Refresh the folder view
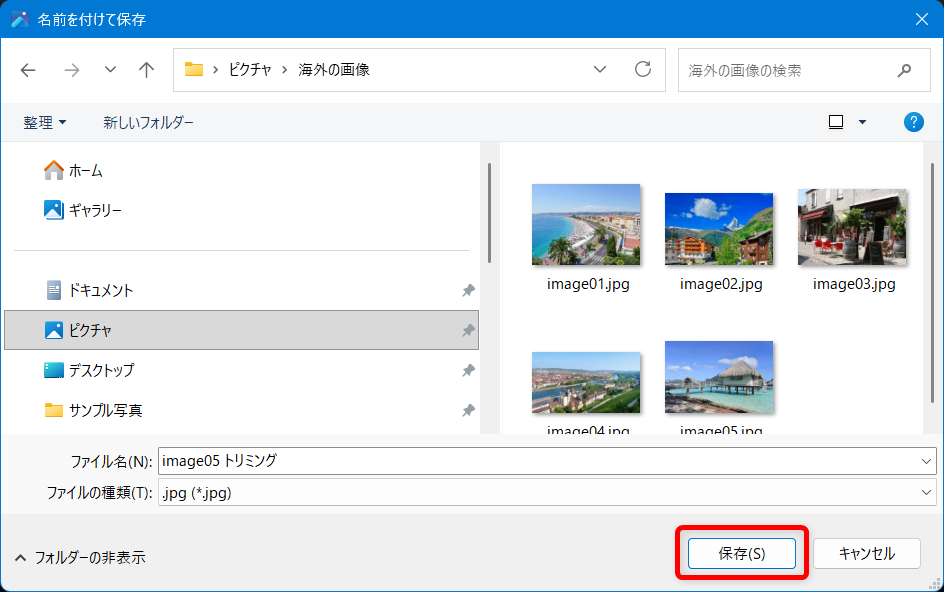Image resolution: width=944 pixels, height=592 pixels. [x=643, y=69]
